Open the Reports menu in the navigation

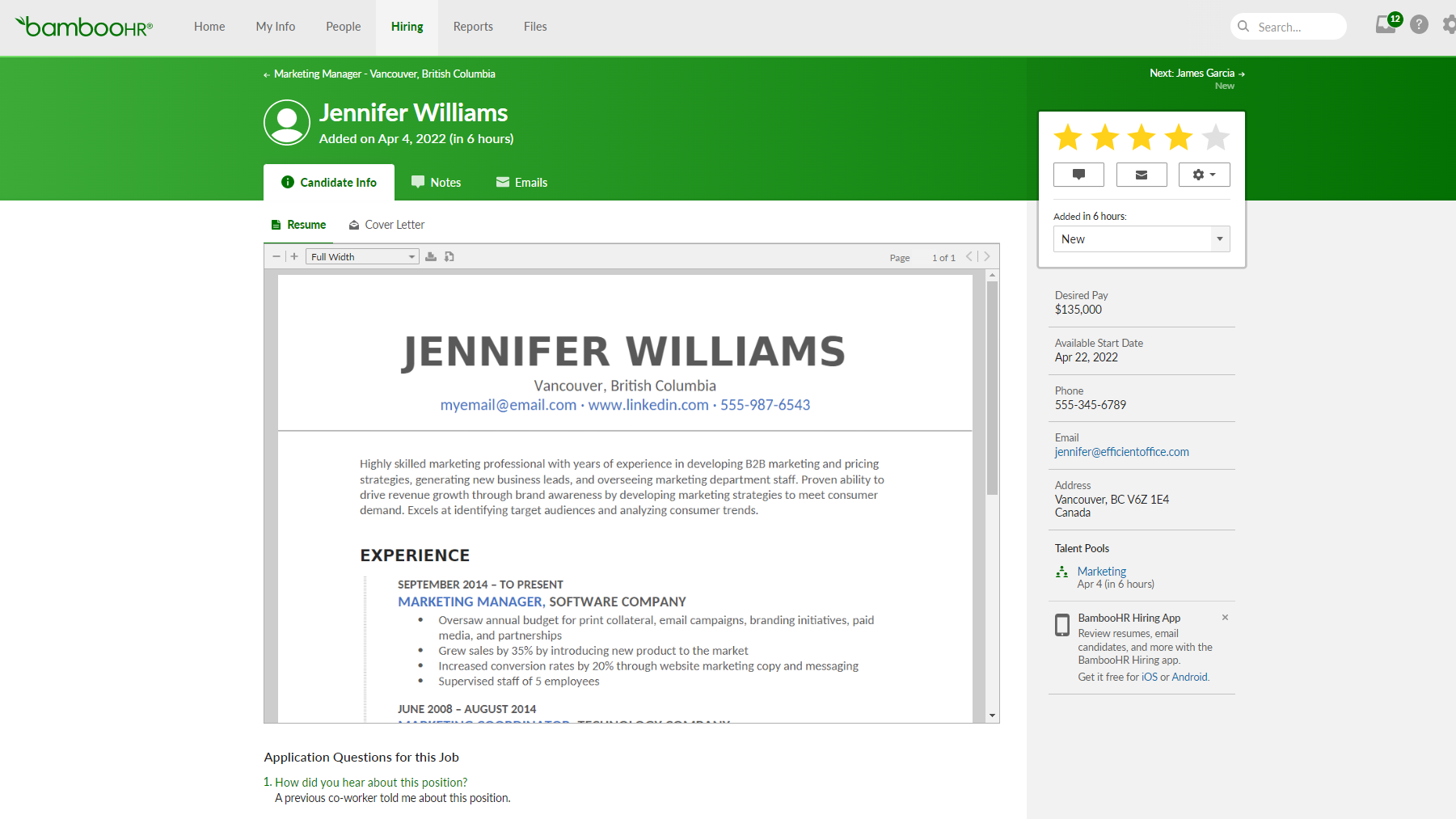pyautogui.click(x=473, y=26)
